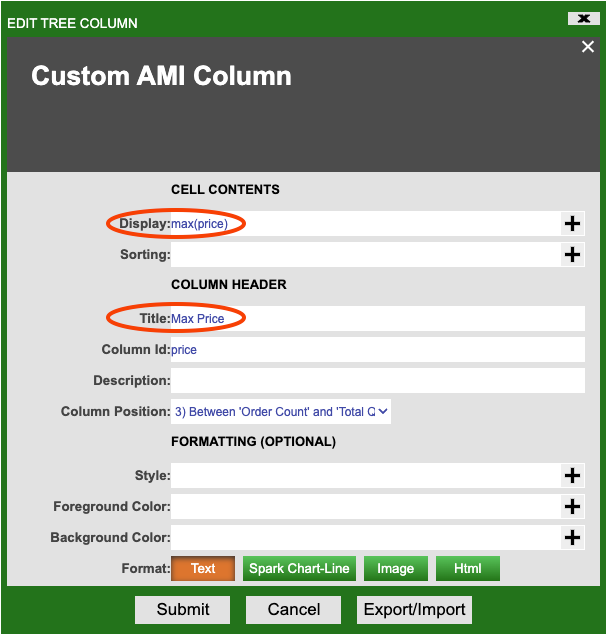Click the plus icon beside Sorting field
The image size is (607, 635).
[572, 255]
